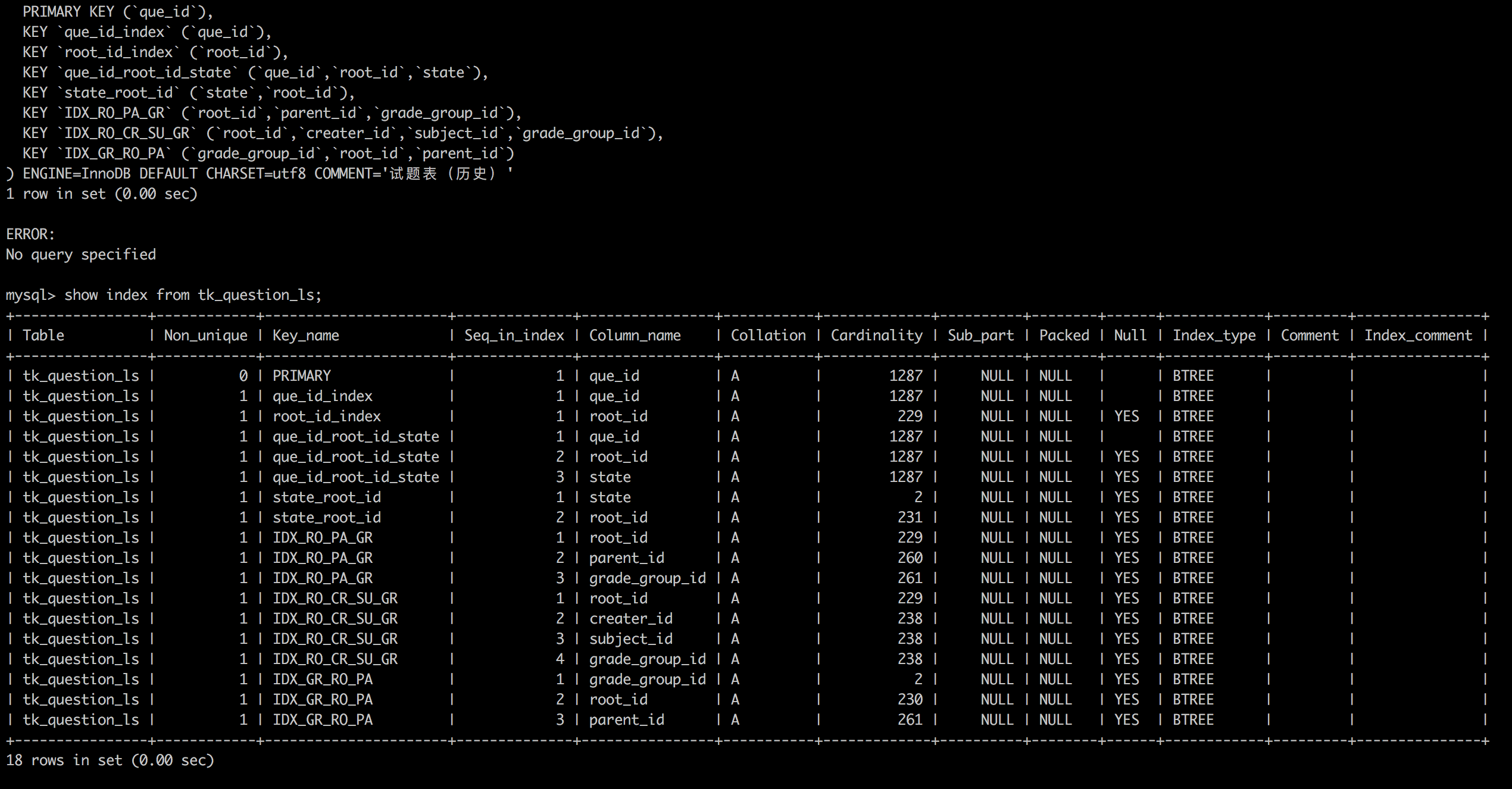Screen dimensions: 1512x789
Task: Click the 'Collation' column header
Action: point(768,336)
